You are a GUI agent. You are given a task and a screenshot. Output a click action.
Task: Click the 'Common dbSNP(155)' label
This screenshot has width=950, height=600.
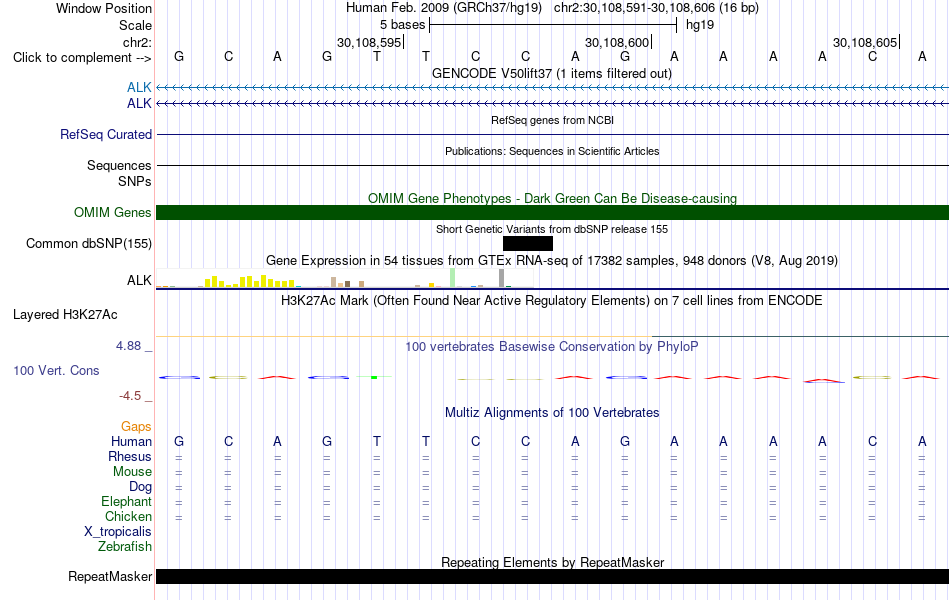pos(89,244)
